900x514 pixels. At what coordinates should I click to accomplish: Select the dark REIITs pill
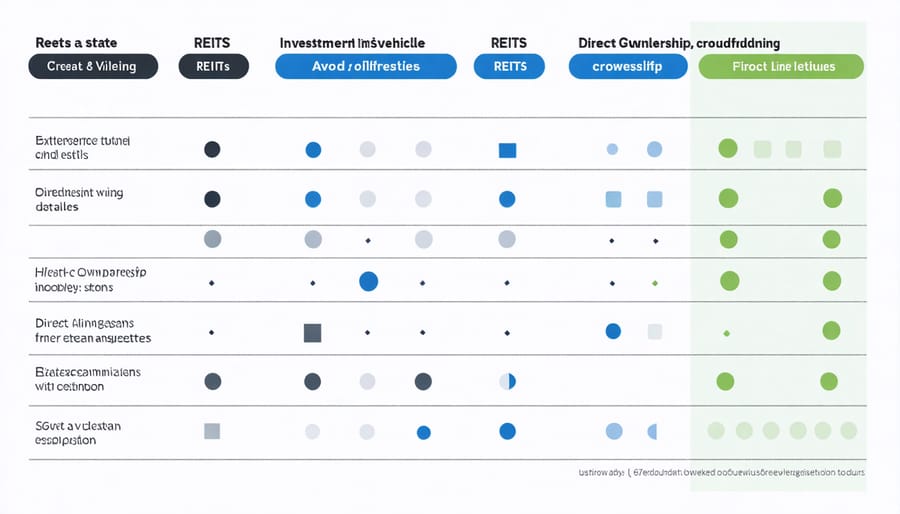coord(212,67)
